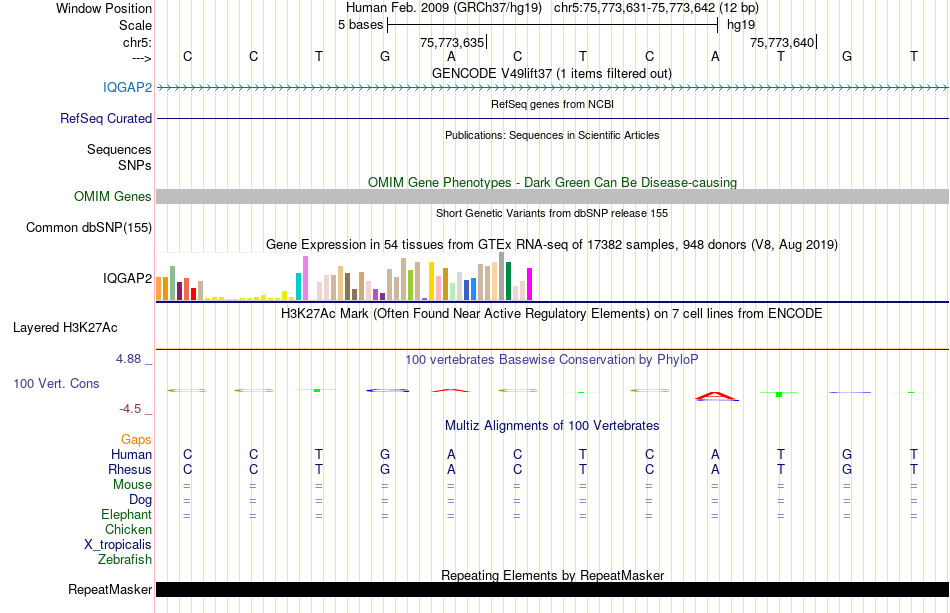The height and width of the screenshot is (613, 950).
Task: Click the H3K27Ac Mark track title
Action: (x=552, y=314)
